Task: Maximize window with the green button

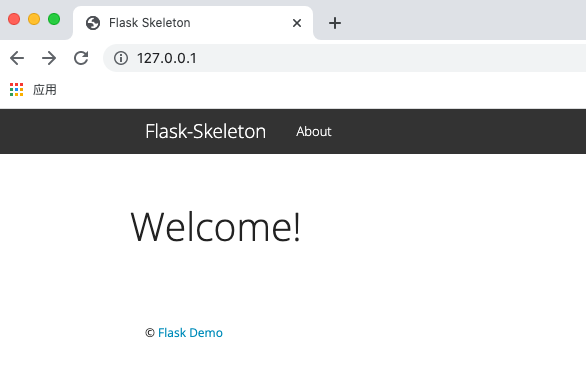Action: click(x=54, y=19)
